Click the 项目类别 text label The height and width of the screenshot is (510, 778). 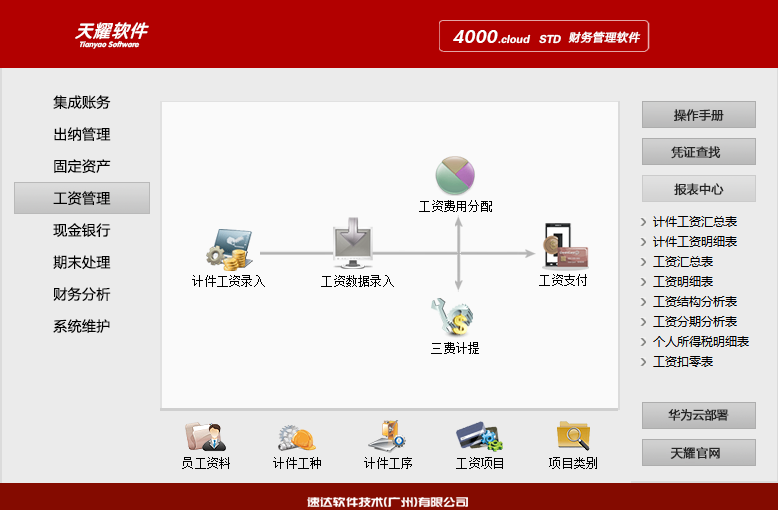pyautogui.click(x=573, y=463)
